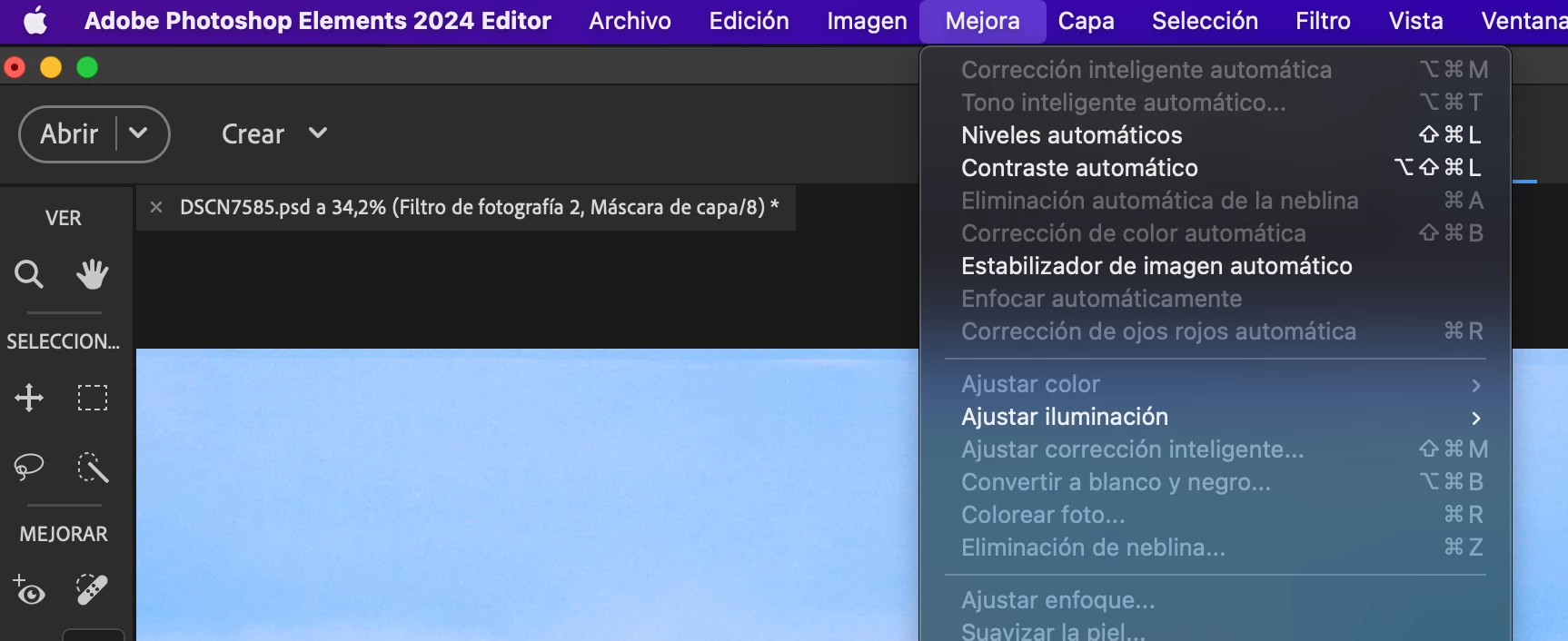The image size is (1568, 641).
Task: Click Convertir a blanco y negro
Action: 1216,482
